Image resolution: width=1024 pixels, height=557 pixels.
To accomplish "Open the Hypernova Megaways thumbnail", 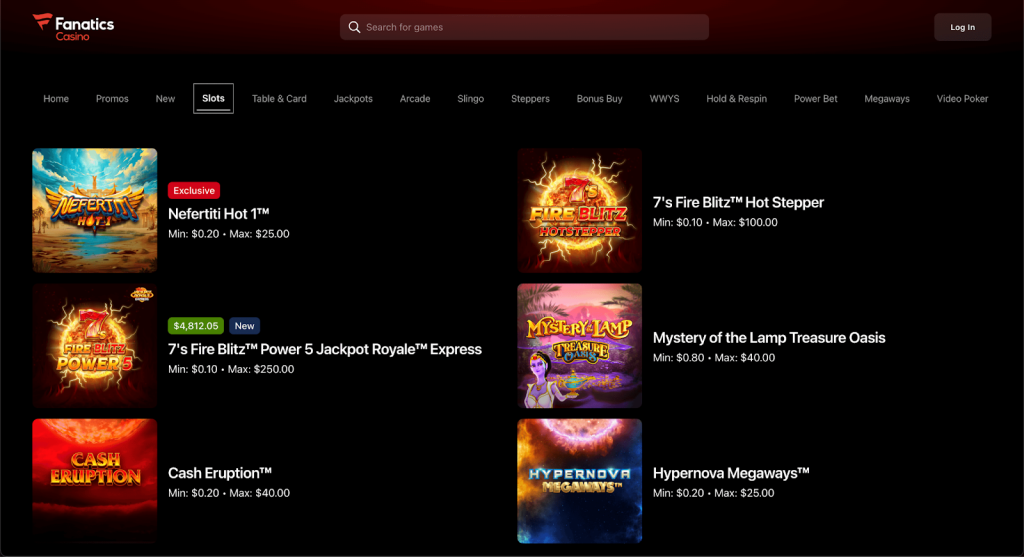I will (580, 481).
